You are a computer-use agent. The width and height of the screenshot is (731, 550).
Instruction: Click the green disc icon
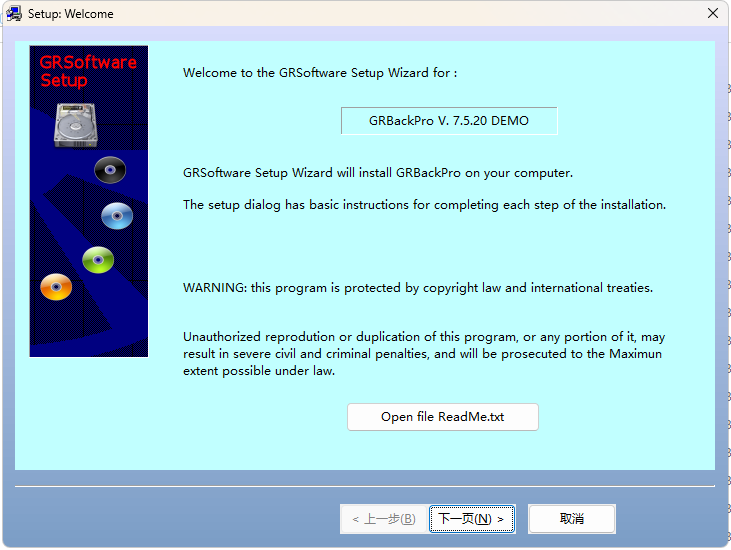click(x=98, y=260)
